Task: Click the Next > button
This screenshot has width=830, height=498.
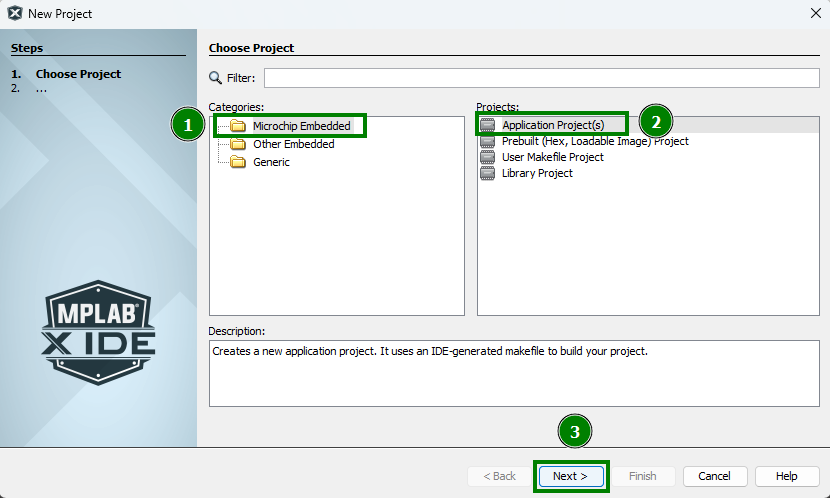Action: tap(571, 476)
